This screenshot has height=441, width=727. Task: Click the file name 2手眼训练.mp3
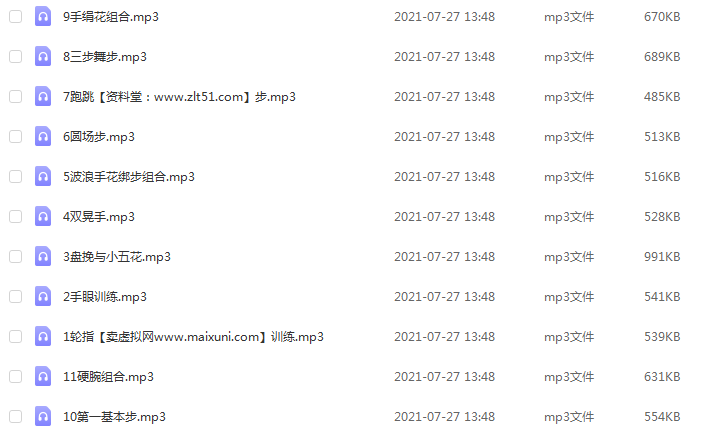point(105,297)
